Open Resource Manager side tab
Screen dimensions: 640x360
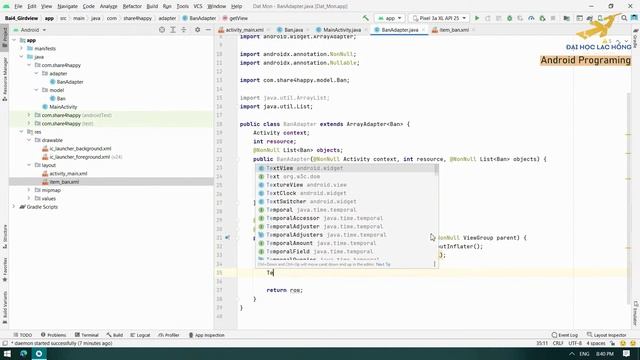point(4,79)
